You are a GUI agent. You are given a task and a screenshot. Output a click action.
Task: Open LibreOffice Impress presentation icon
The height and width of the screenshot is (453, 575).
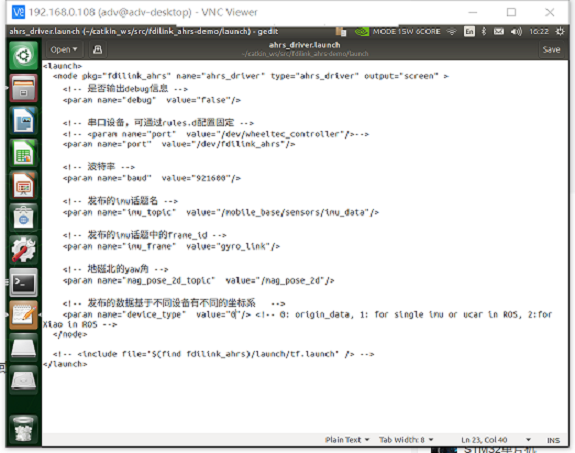click(x=23, y=185)
